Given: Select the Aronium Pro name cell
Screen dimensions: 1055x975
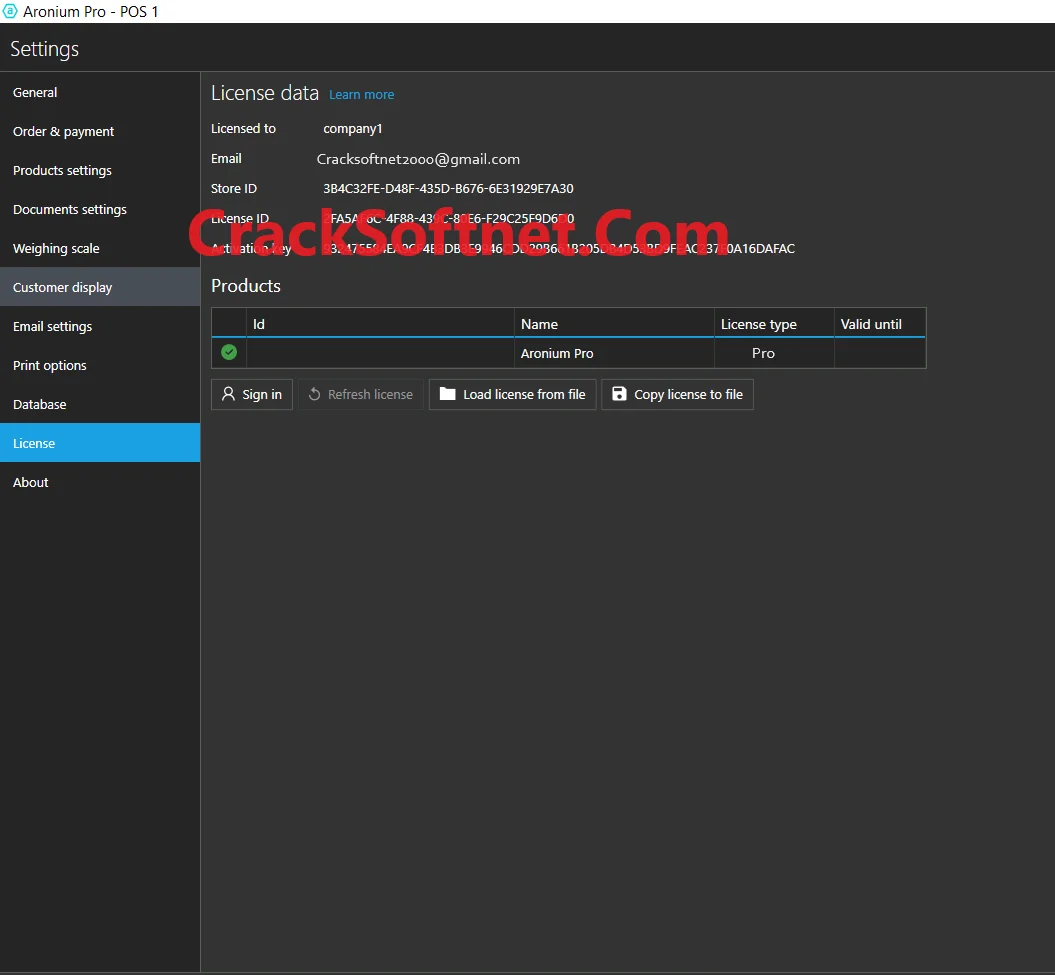Looking at the screenshot, I should tap(614, 353).
